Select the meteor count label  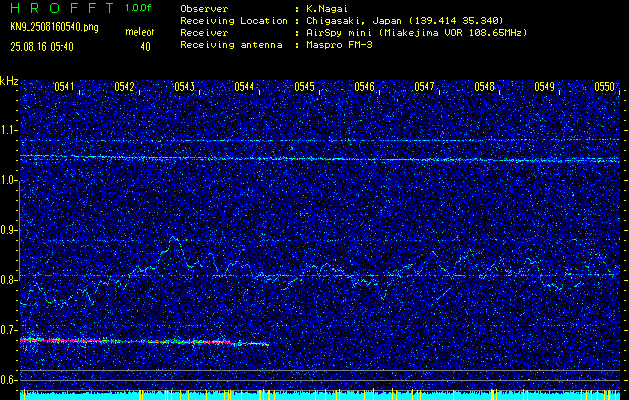click(140, 32)
